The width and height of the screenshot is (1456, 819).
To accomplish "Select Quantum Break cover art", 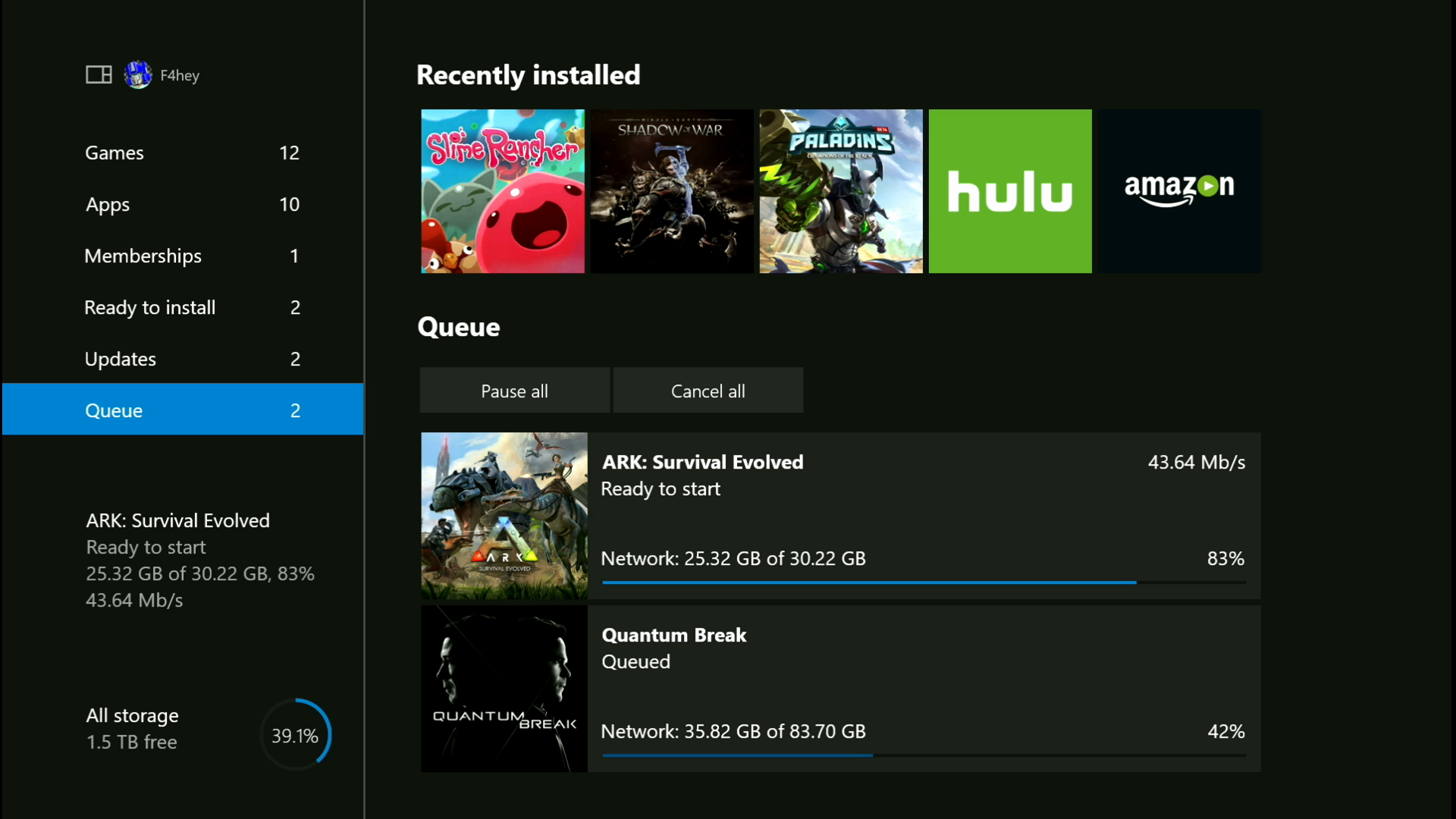I will point(504,689).
